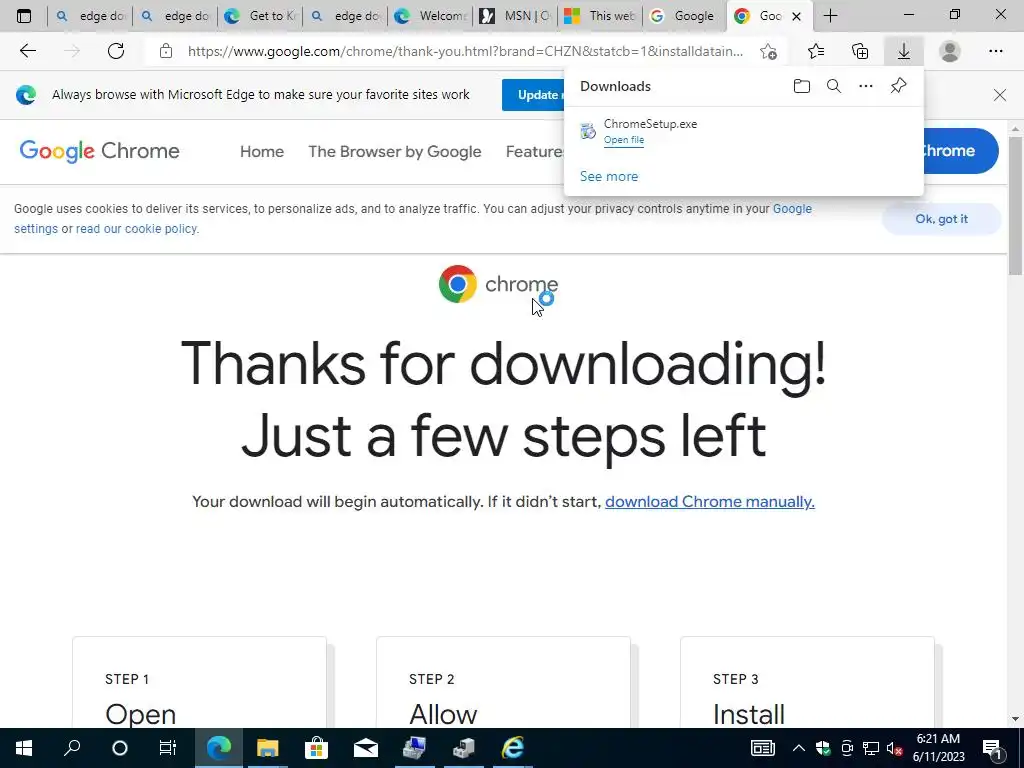The width and height of the screenshot is (1024, 768).
Task: Refresh the current page
Action: (x=116, y=51)
